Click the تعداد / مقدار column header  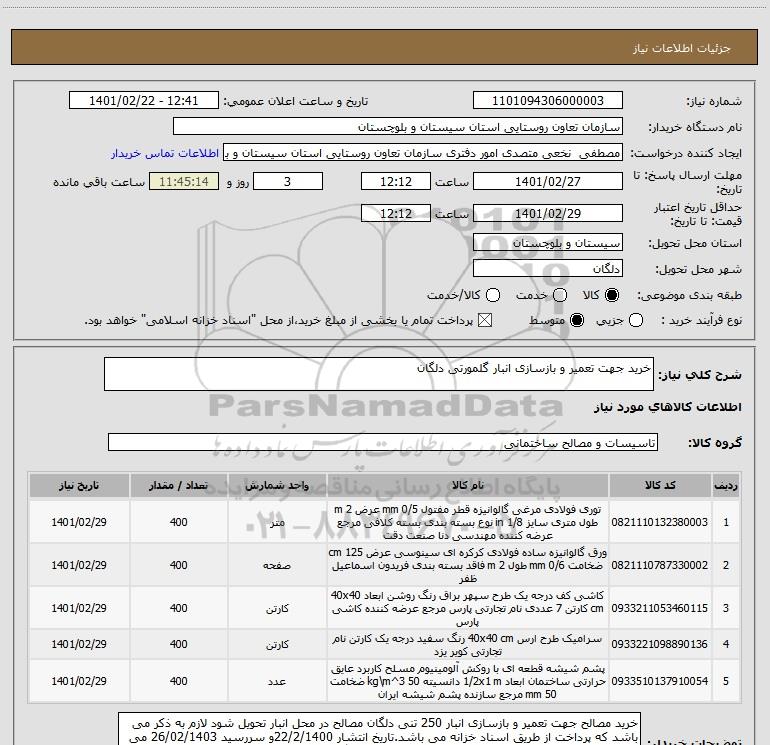click(x=178, y=486)
